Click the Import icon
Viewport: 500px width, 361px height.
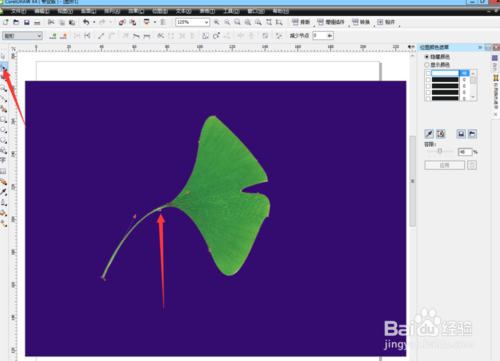[122, 22]
